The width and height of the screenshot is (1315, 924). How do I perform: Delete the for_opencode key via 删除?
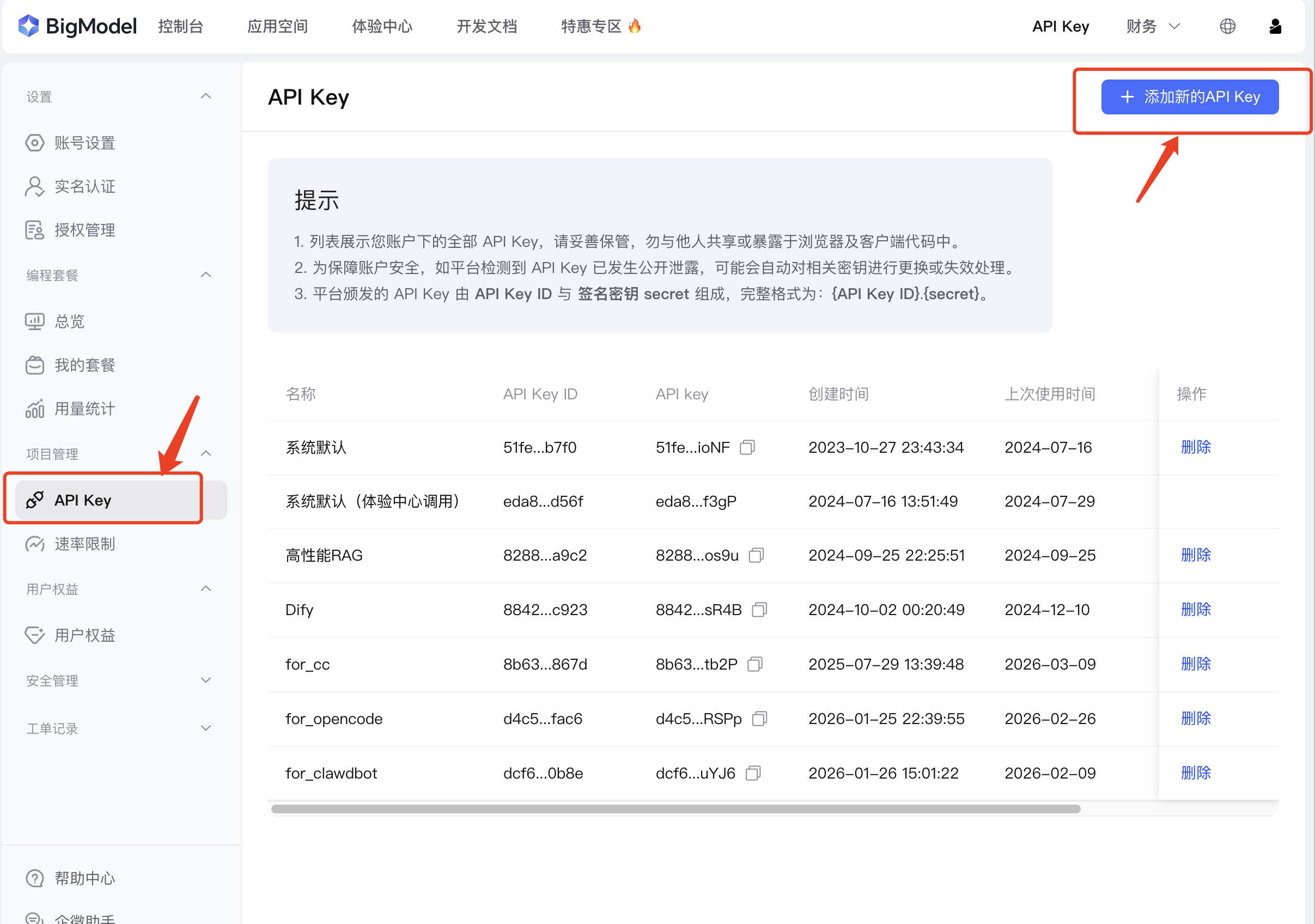click(x=1195, y=719)
